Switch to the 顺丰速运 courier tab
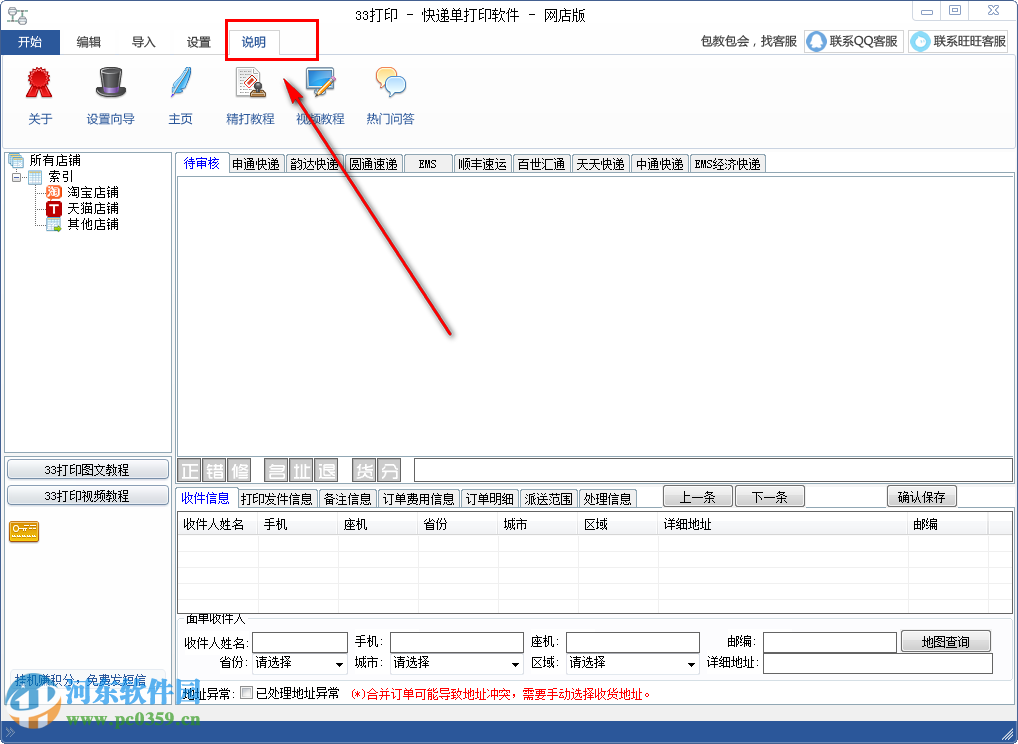The width and height of the screenshot is (1018, 744). [482, 163]
